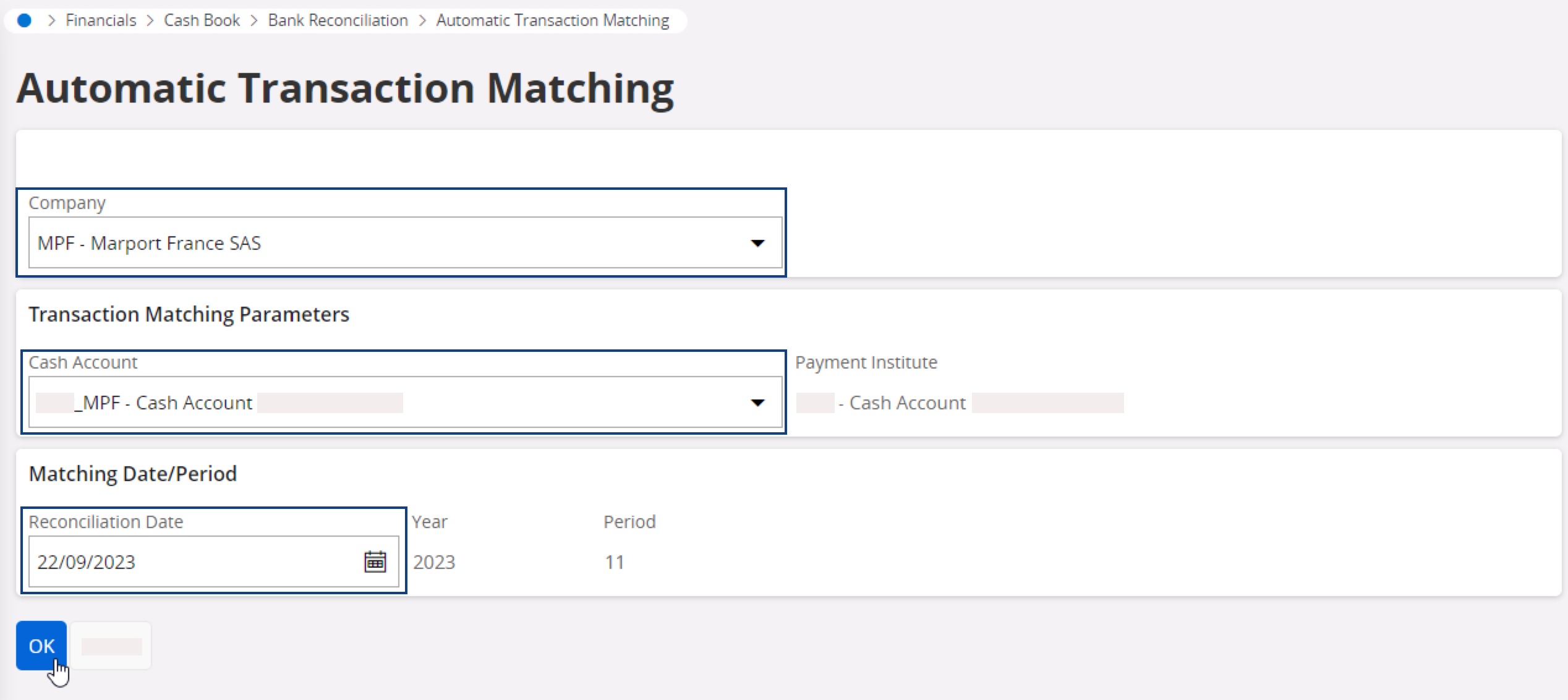Click the blurred button beside OK
Screen dimensions: 1568x700
[111, 646]
